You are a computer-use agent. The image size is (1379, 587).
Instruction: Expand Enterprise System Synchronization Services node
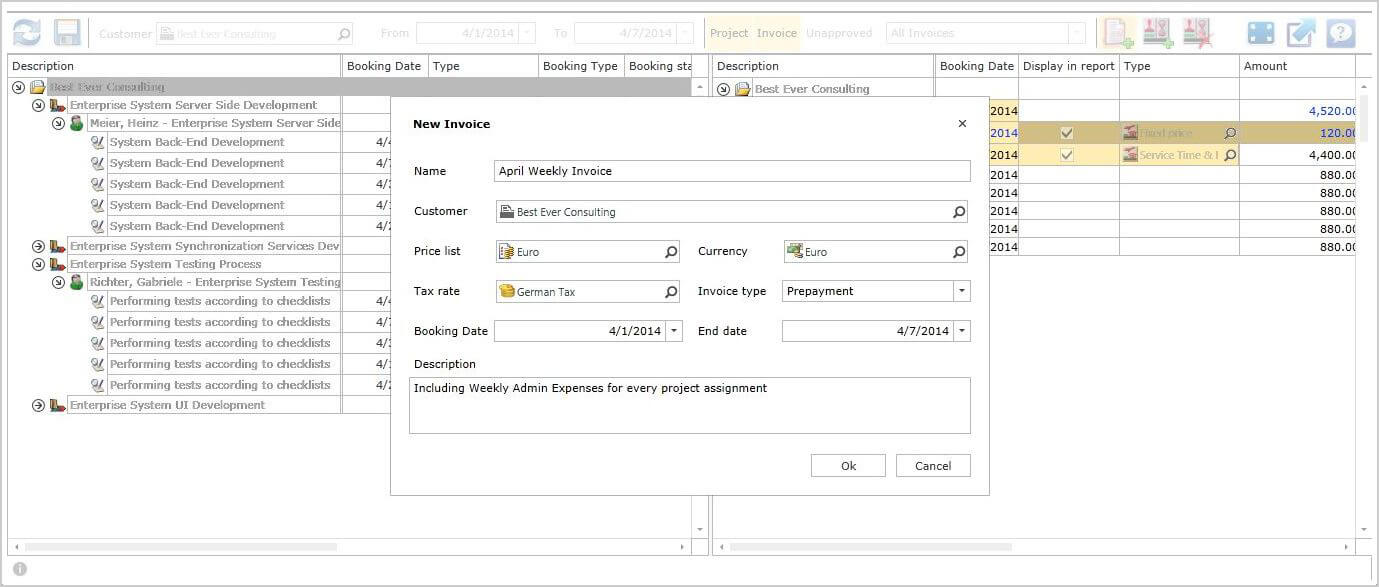38,246
